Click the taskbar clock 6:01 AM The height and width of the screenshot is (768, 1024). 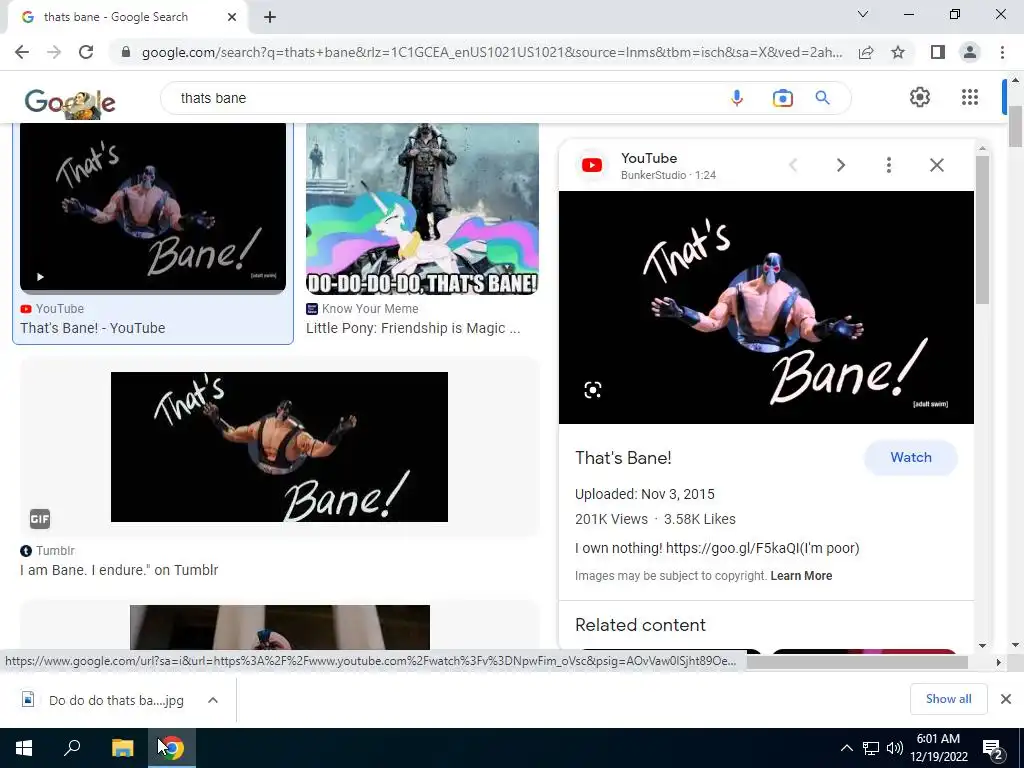tap(938, 739)
